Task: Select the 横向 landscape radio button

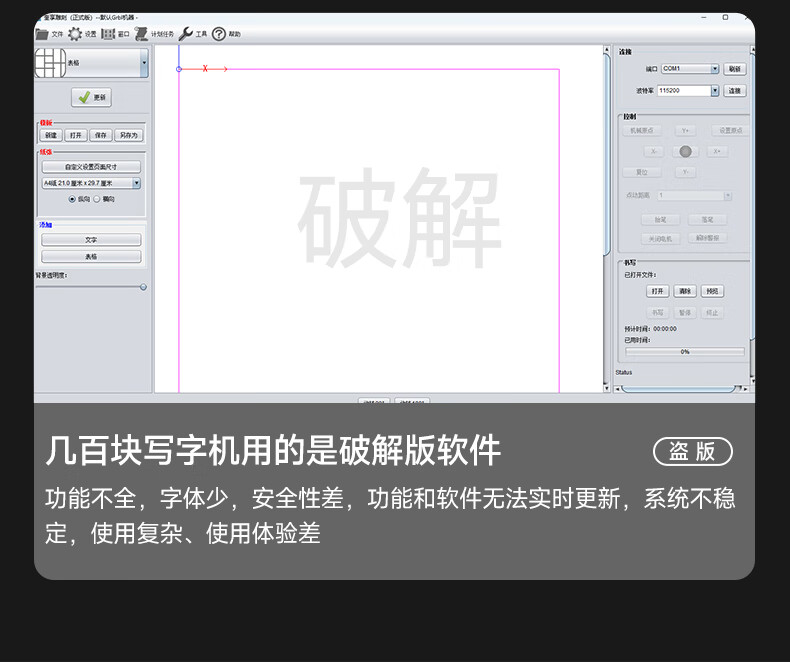Action: [97, 199]
